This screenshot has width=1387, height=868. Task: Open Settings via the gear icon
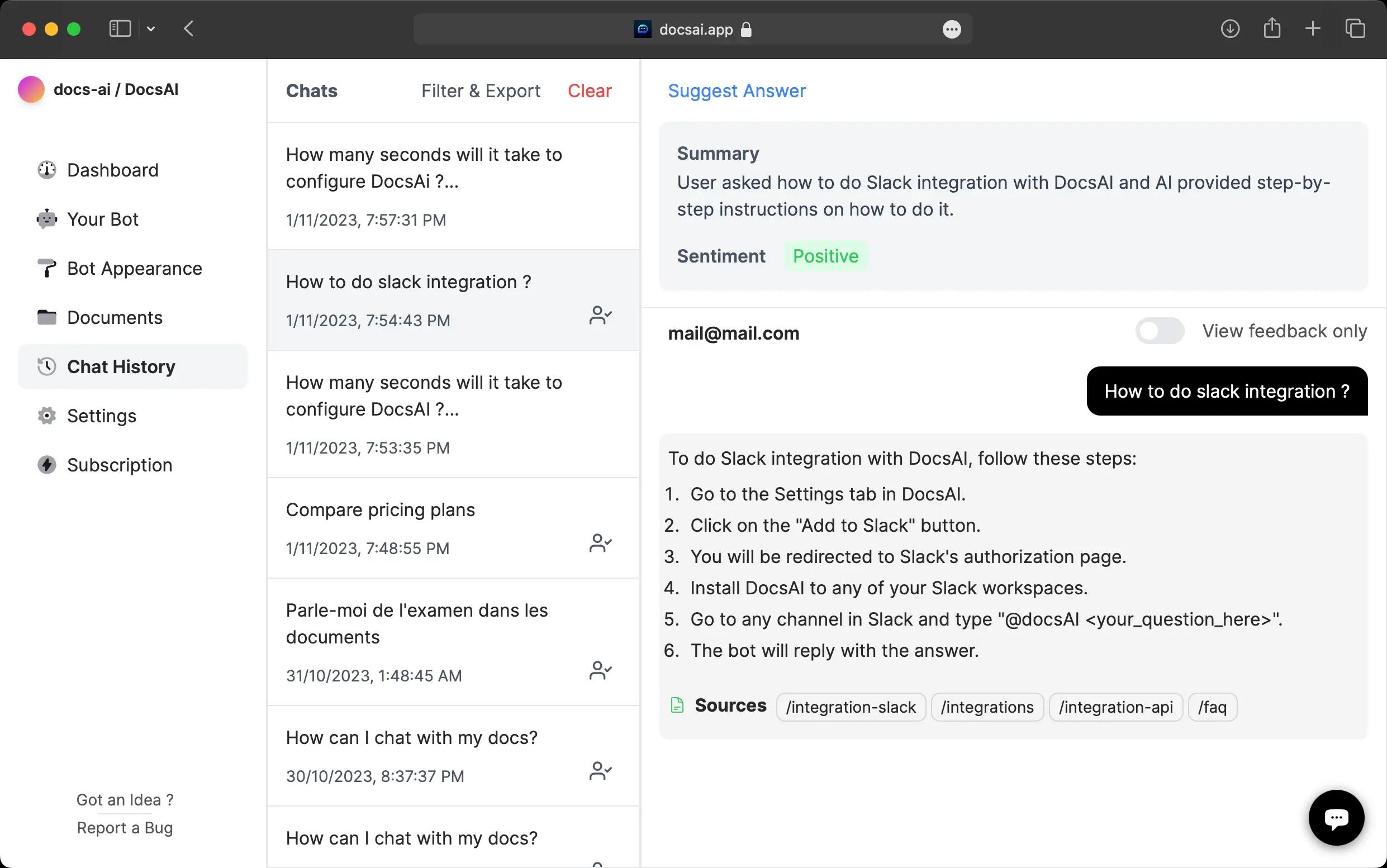click(x=46, y=416)
